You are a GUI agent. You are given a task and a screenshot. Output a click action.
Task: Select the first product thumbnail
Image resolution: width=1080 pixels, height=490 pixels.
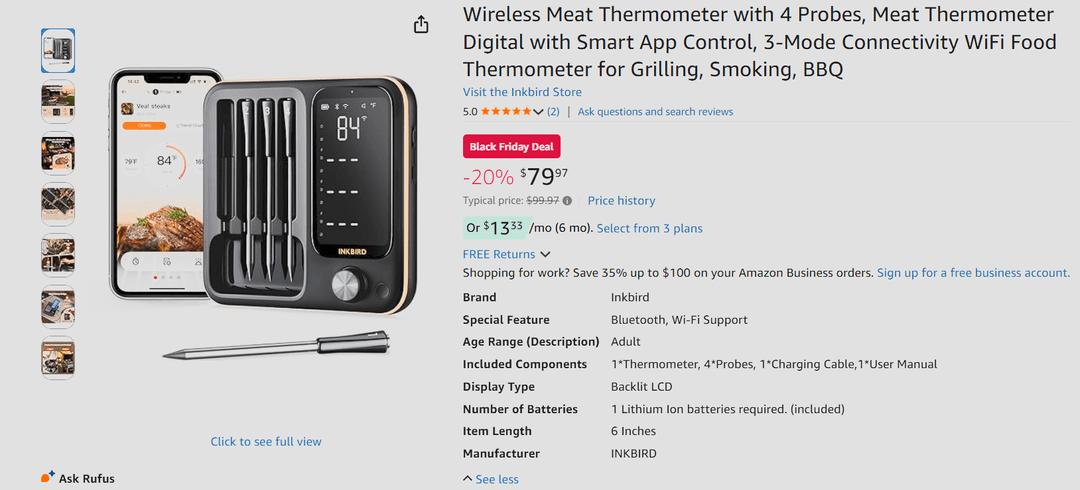[57, 50]
